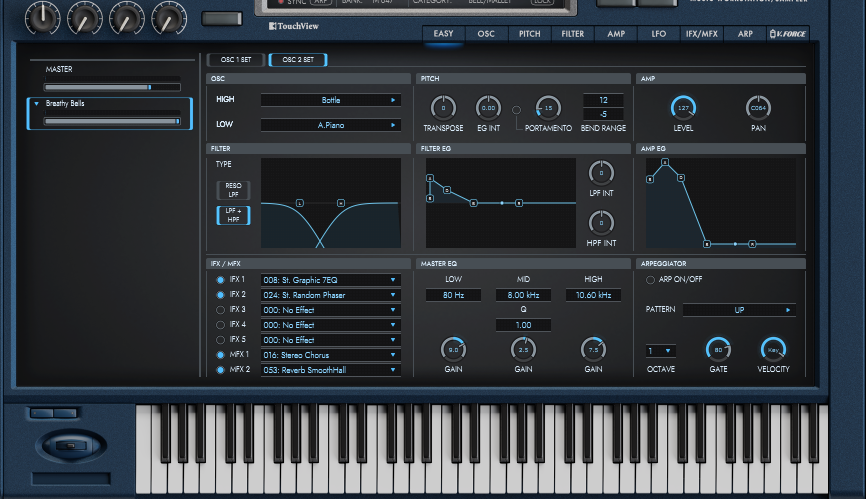Adjust the Breathy Bells level slider

112,121
